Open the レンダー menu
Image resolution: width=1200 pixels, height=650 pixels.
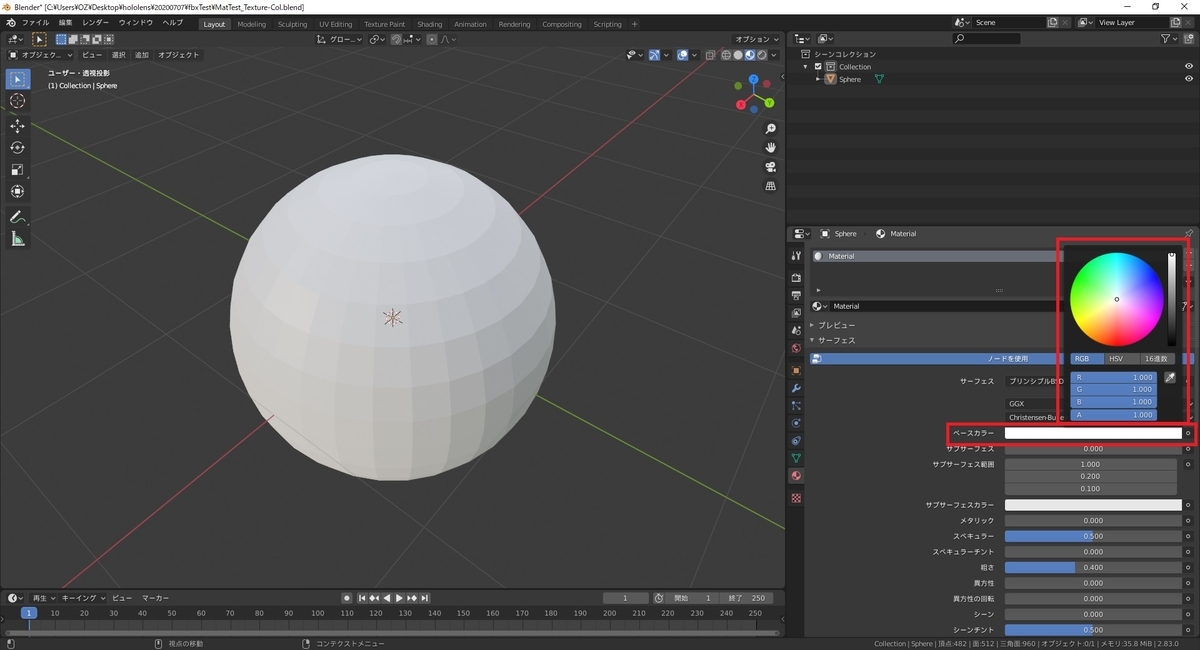click(96, 22)
